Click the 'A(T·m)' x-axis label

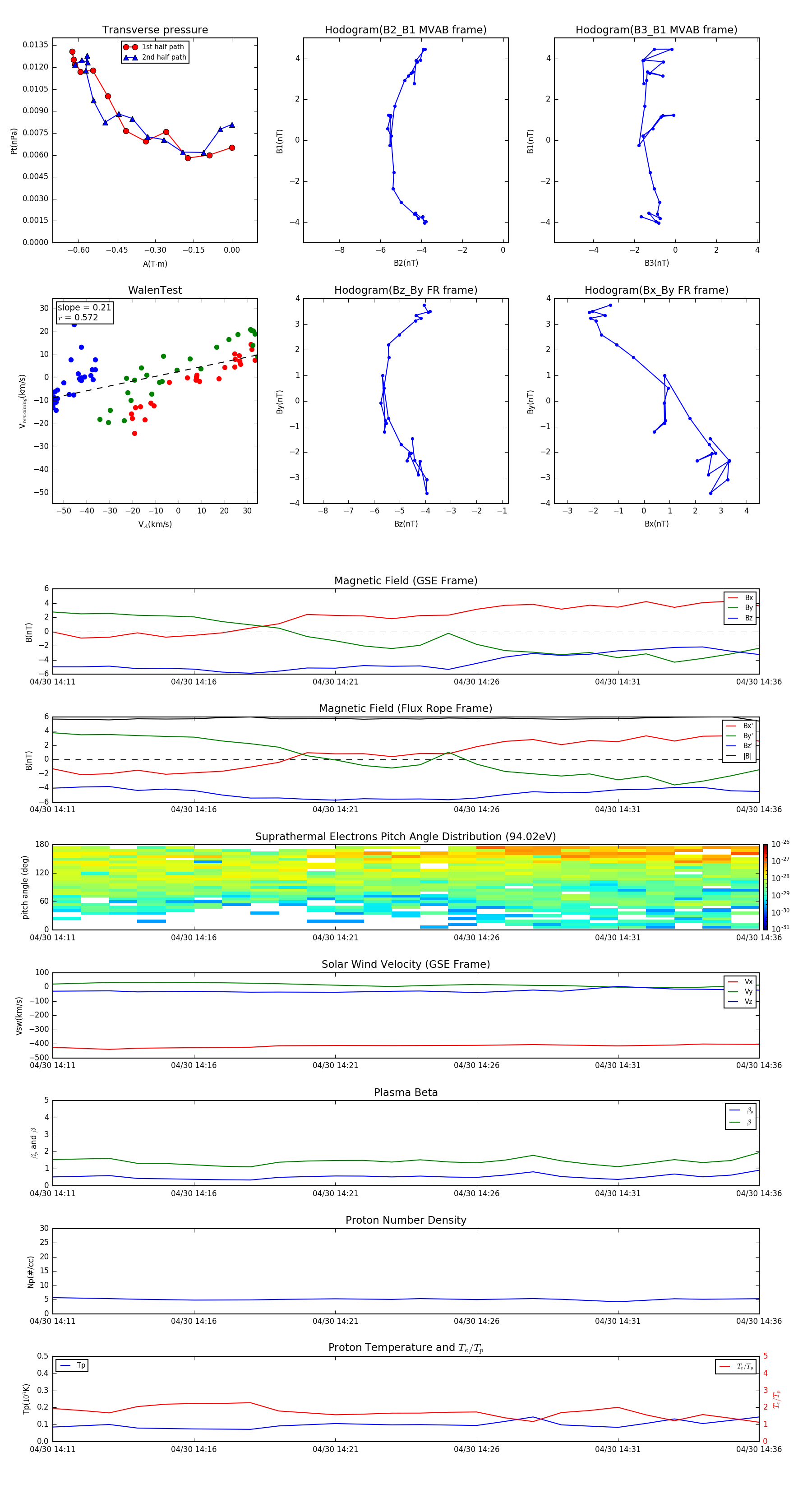pos(155,264)
